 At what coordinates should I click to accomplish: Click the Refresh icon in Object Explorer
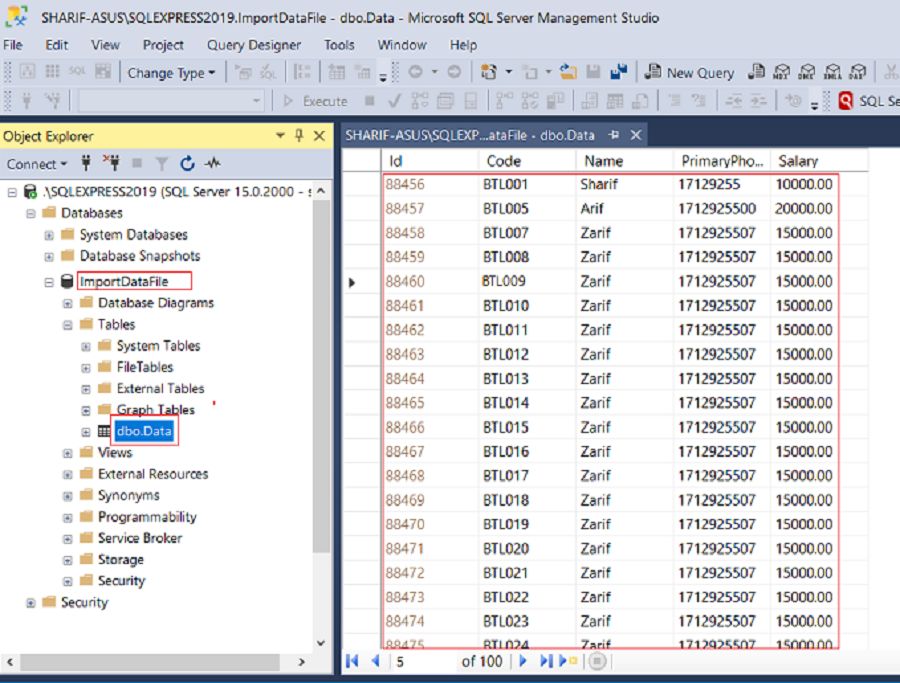[187, 164]
